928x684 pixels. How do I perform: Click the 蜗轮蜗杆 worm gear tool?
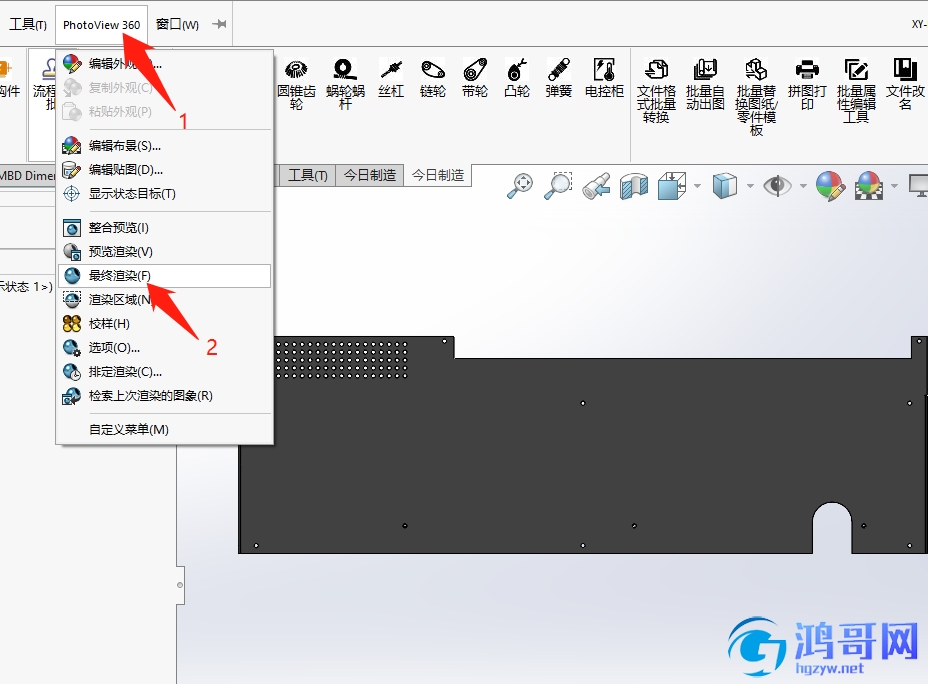click(345, 84)
